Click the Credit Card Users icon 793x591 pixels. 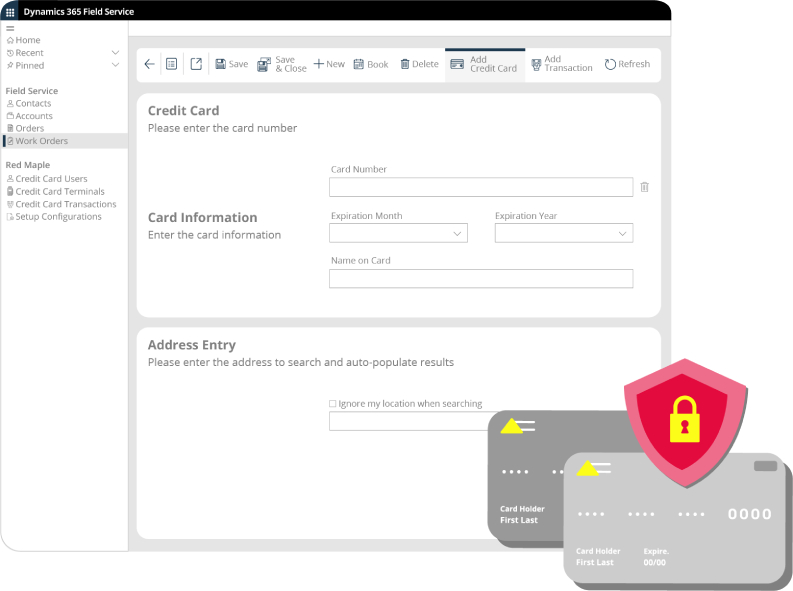(x=10, y=179)
